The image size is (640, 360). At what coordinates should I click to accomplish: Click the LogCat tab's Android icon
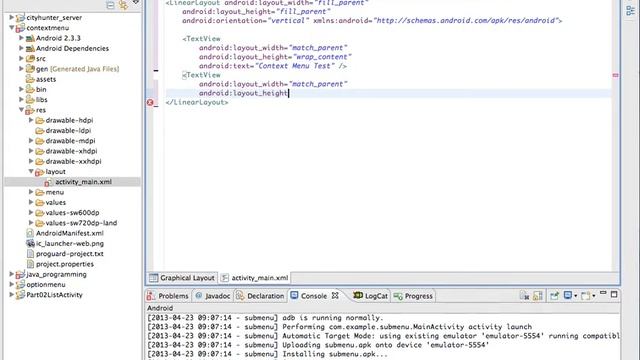tap(358, 295)
